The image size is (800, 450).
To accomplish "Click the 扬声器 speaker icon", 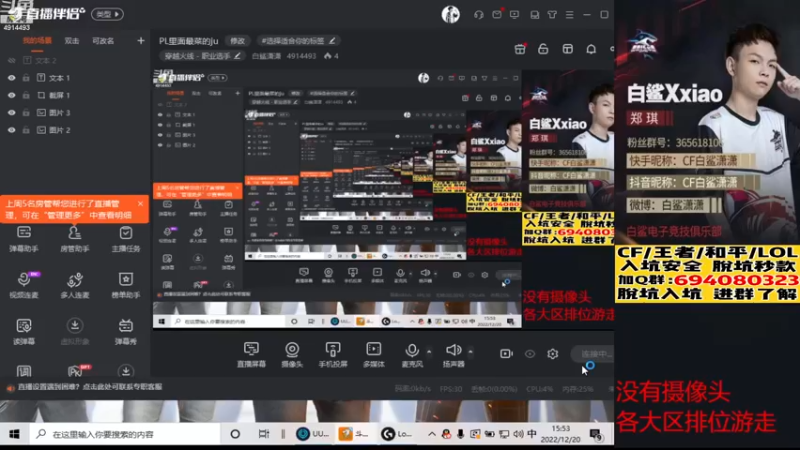I will (453, 350).
